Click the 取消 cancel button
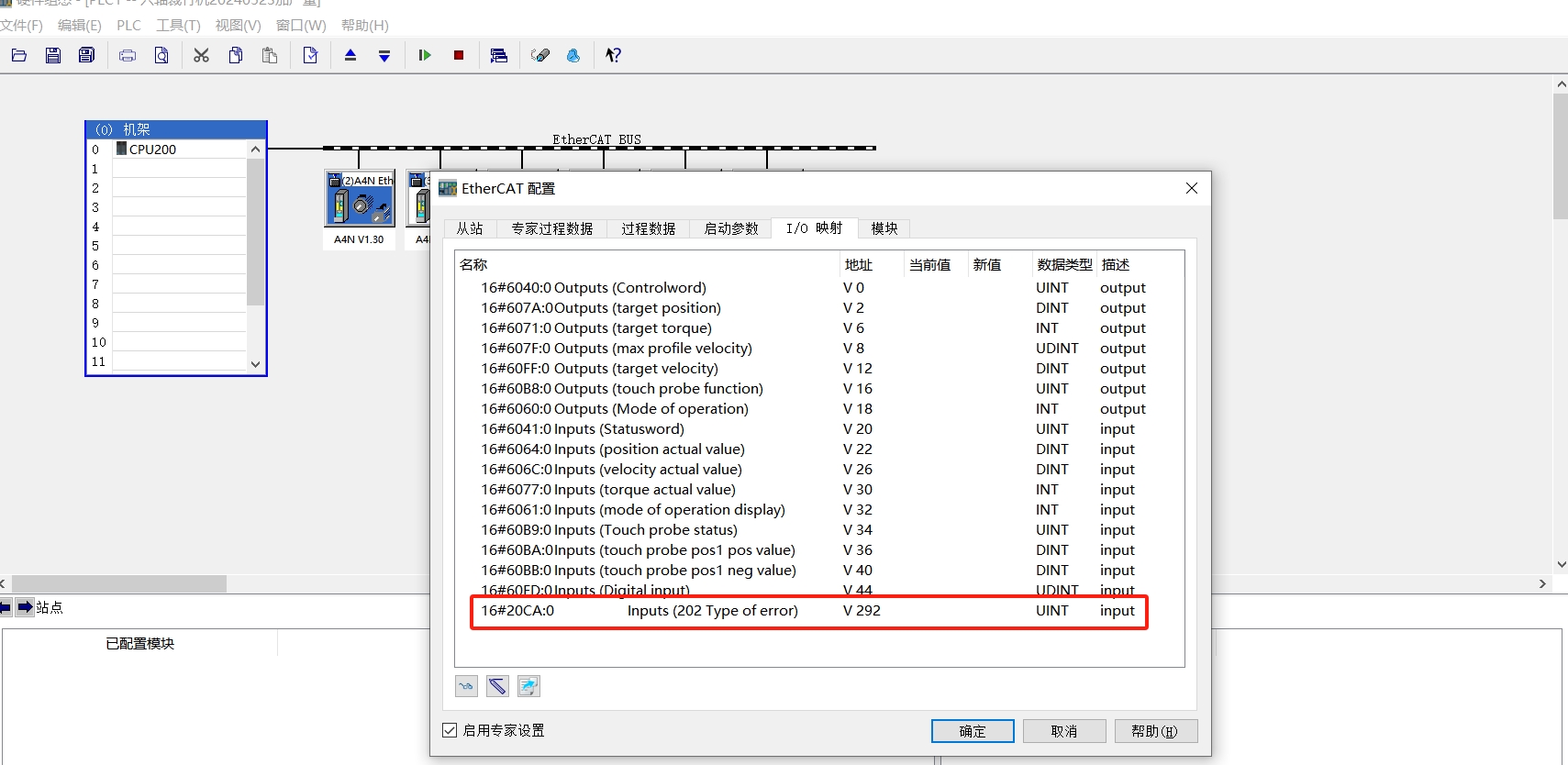 pyautogui.click(x=1064, y=731)
